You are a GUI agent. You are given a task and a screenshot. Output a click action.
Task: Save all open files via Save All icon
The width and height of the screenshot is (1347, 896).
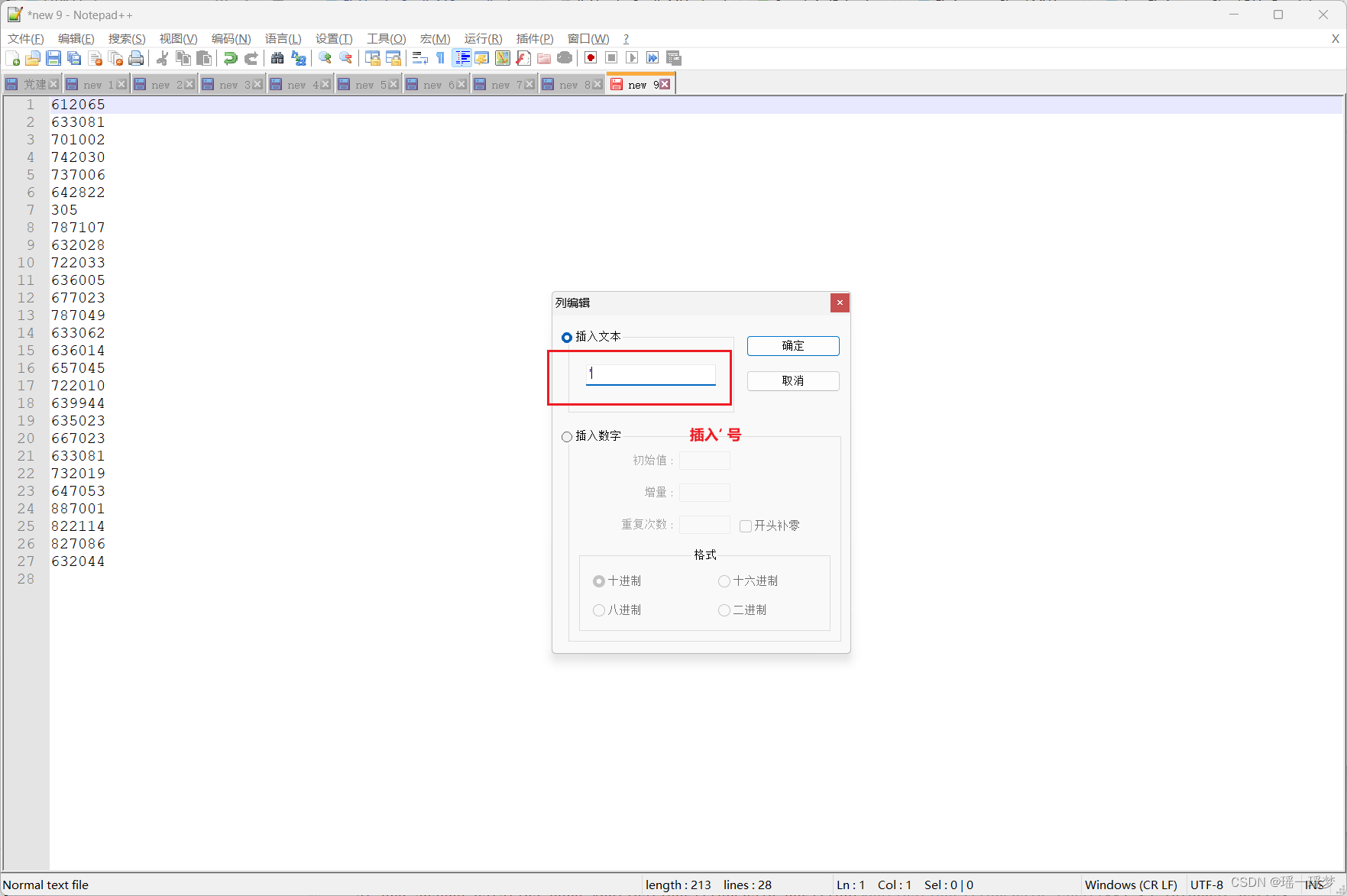tap(74, 57)
